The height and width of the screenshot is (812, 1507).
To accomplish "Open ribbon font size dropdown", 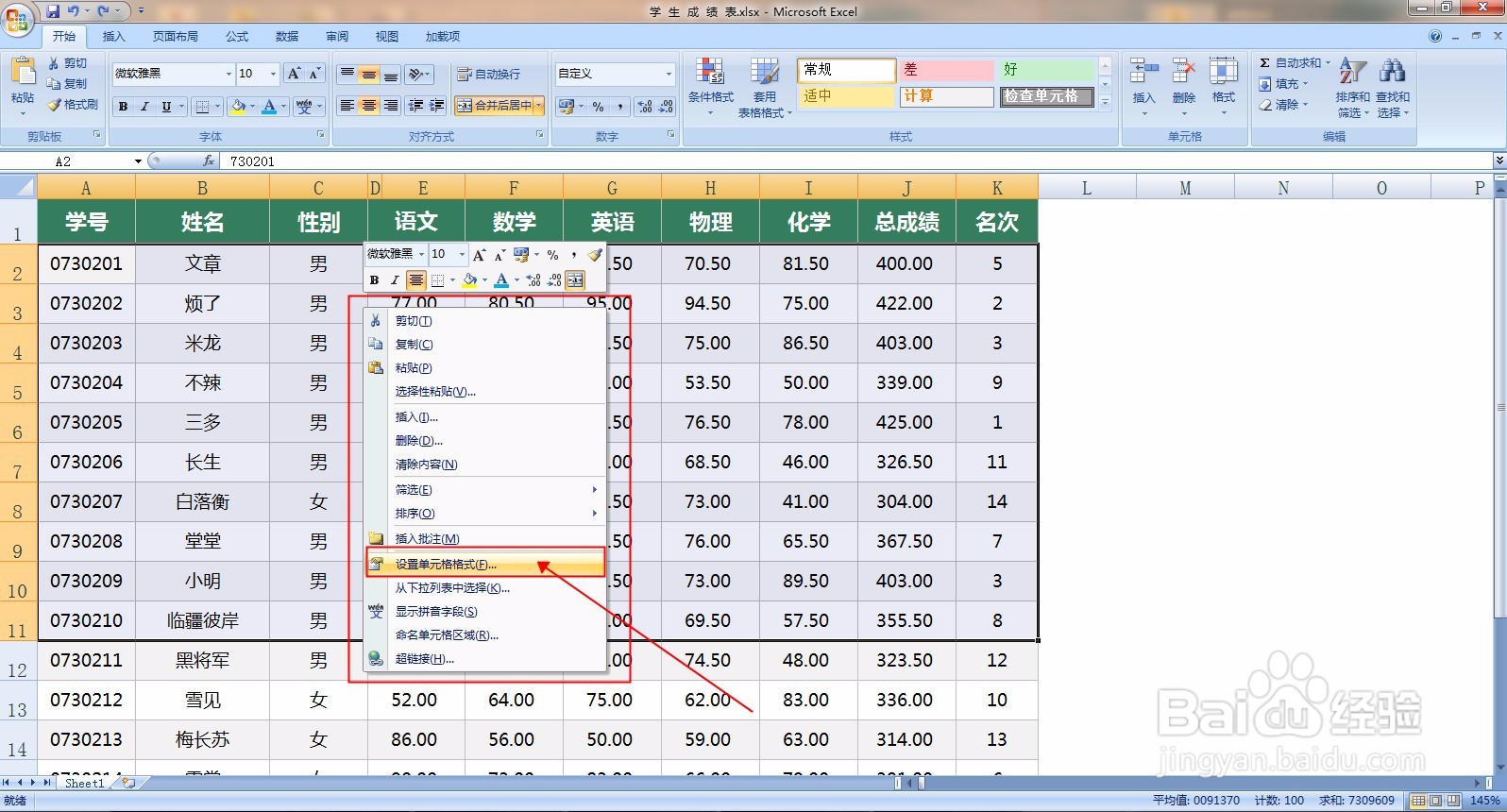I will click(x=274, y=74).
